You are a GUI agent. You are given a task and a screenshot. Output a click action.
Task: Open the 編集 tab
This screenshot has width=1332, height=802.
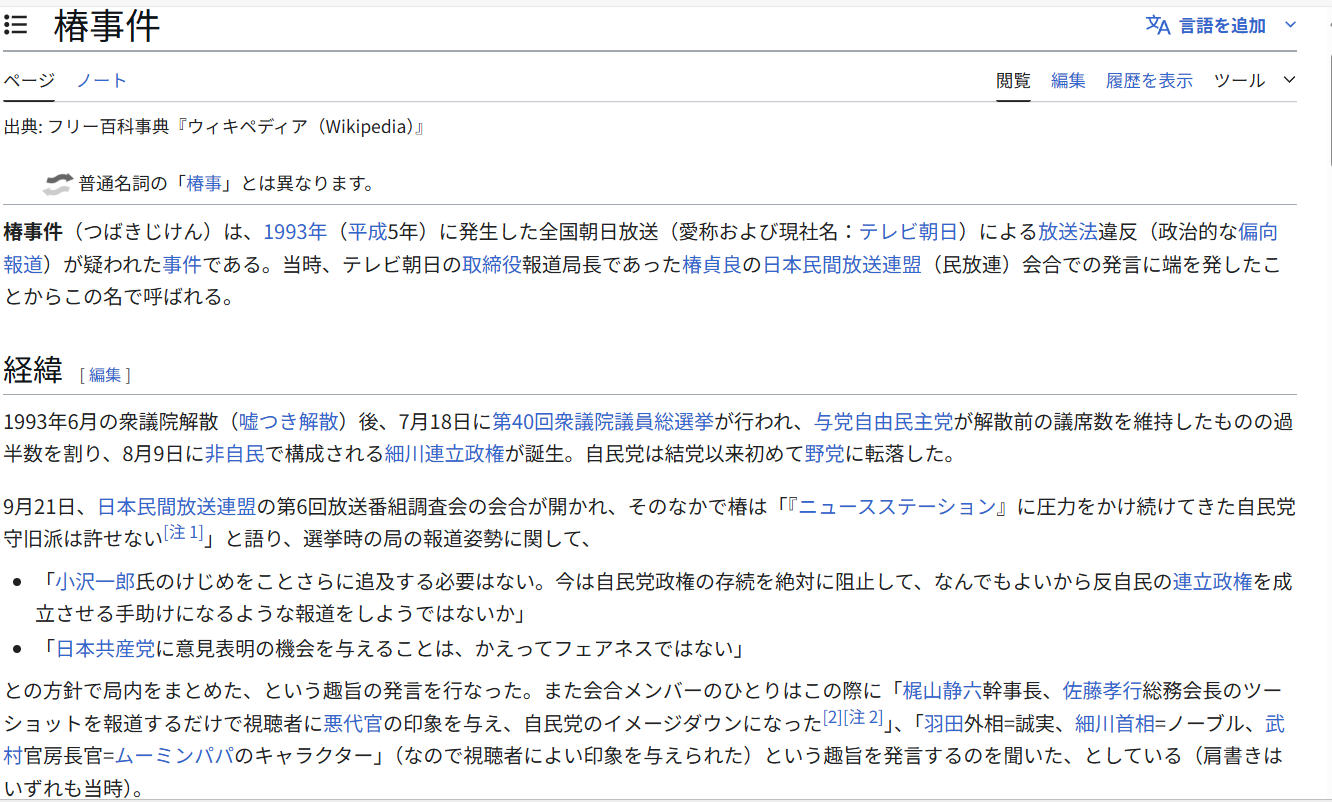coord(1068,80)
